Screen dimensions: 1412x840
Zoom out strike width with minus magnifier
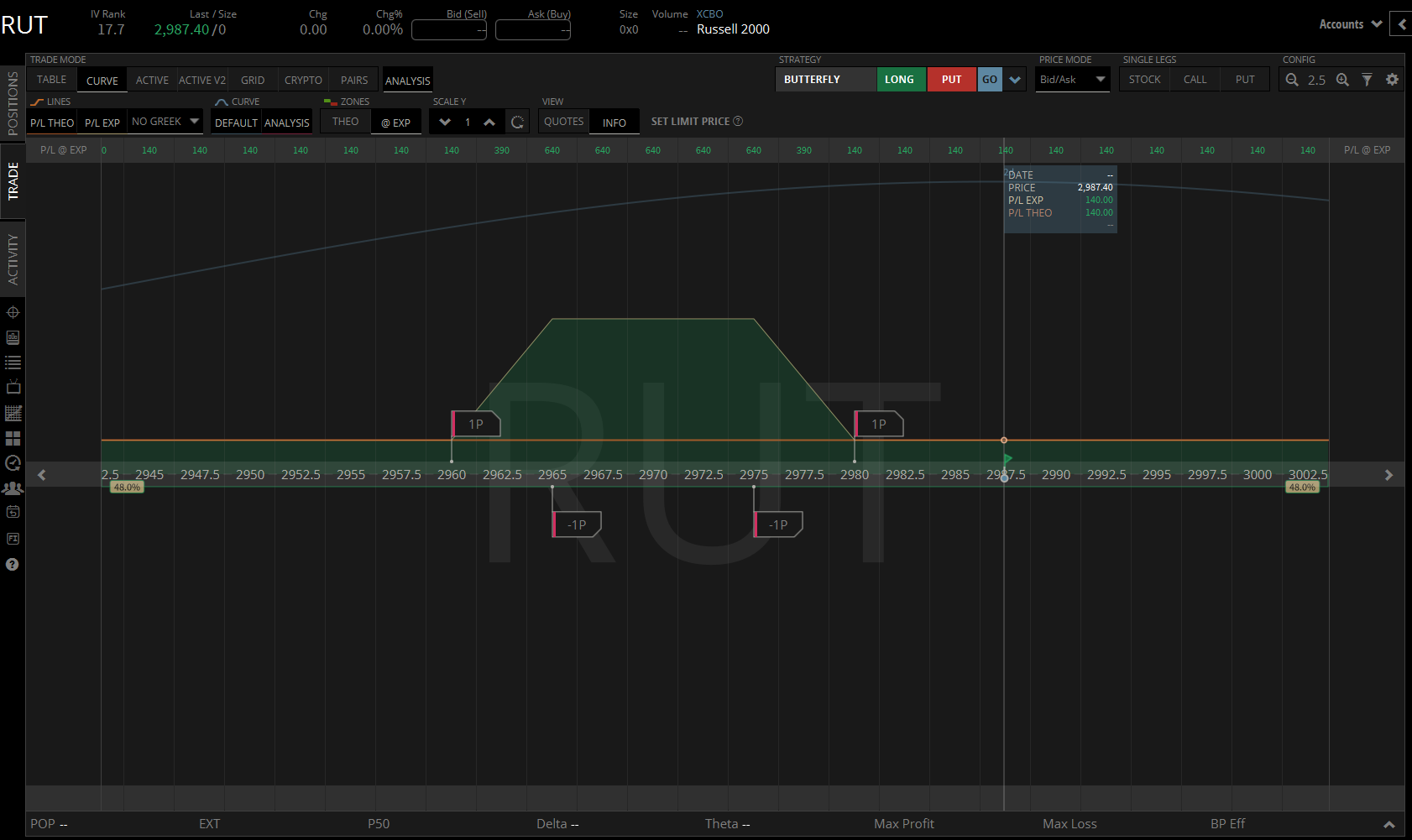click(1292, 80)
